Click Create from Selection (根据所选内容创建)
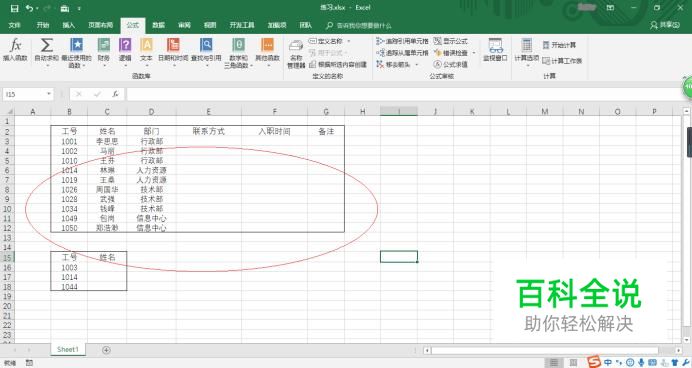 point(338,64)
